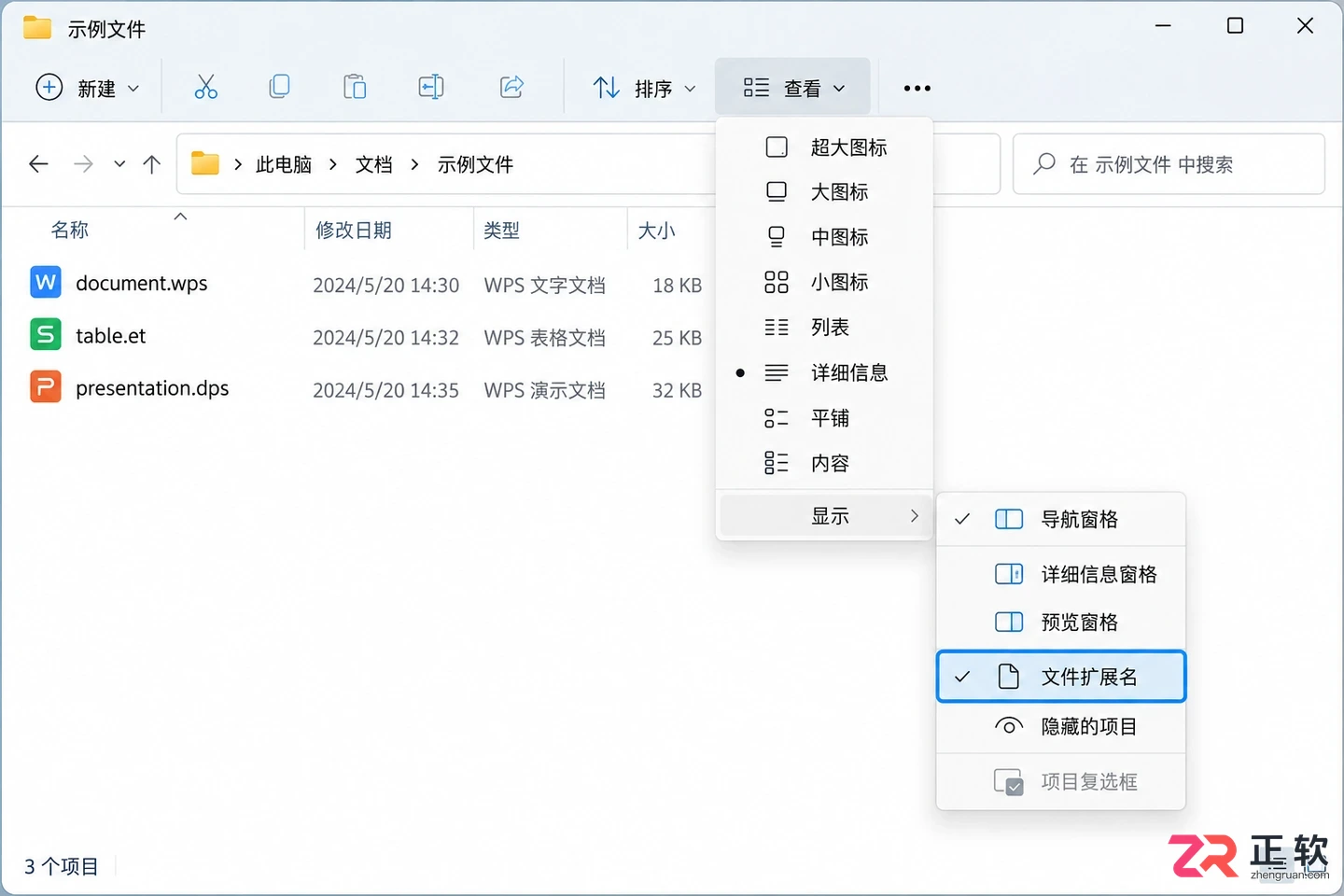Click the title bar folder icon

(x=37, y=28)
